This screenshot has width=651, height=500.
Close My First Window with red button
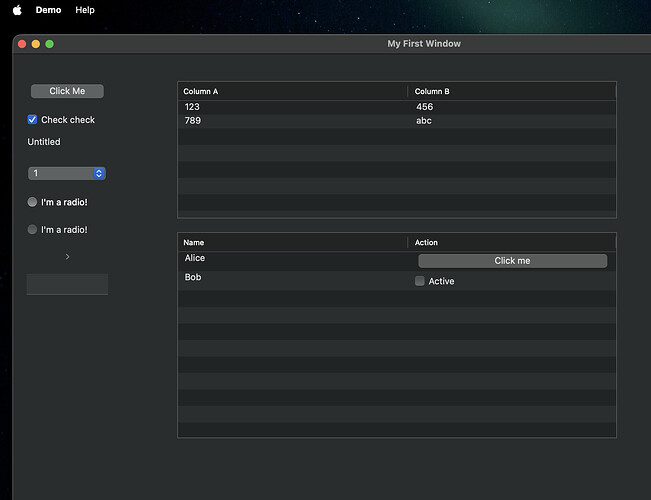[x=22, y=44]
